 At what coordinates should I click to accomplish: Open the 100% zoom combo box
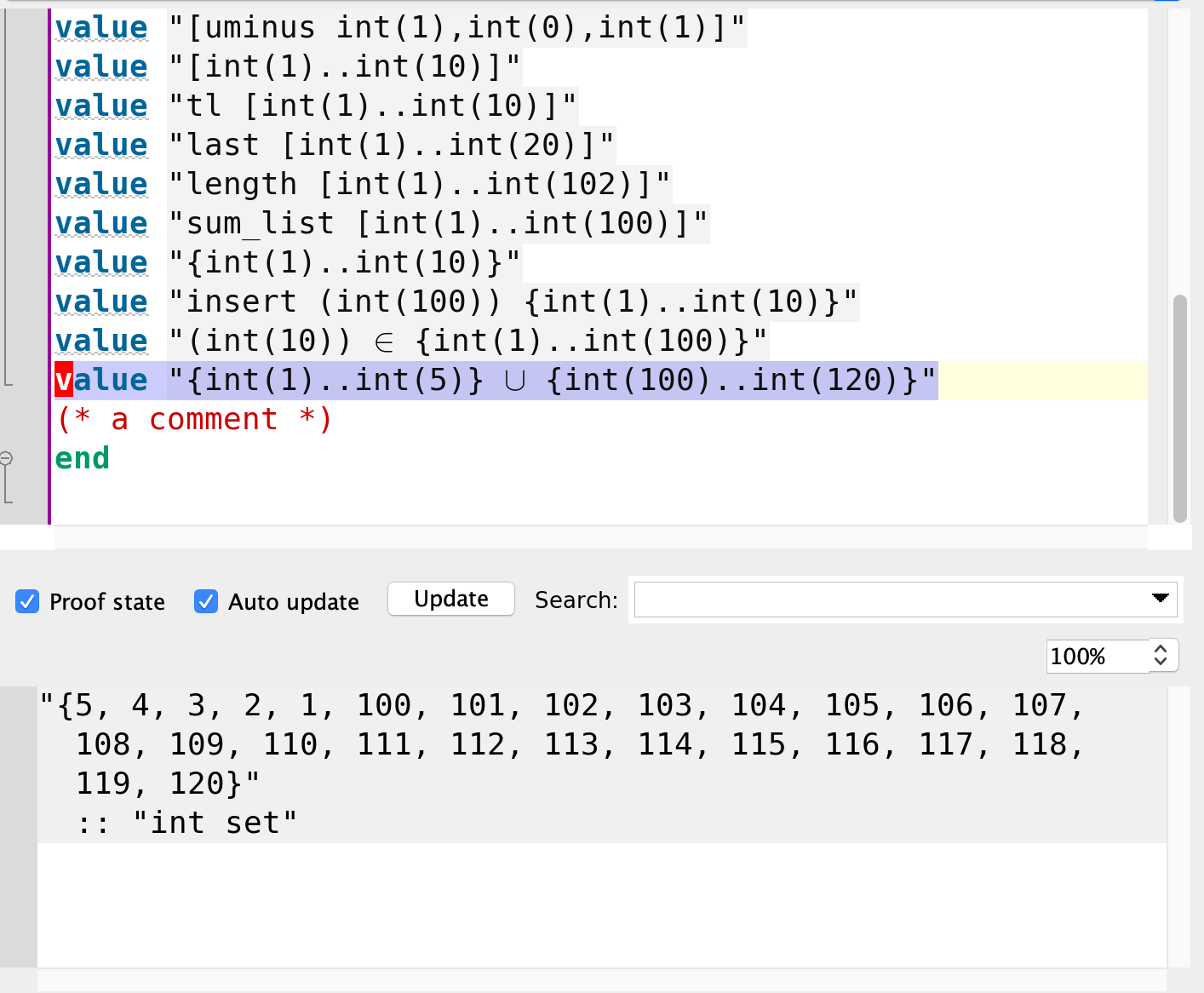[1112, 656]
